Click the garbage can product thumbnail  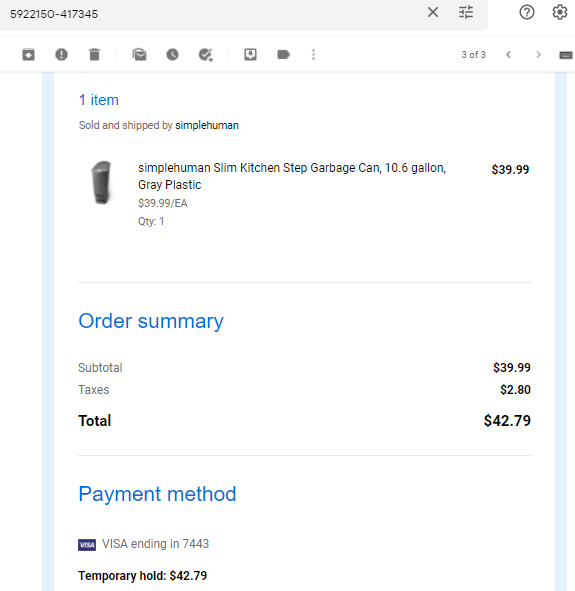[x=102, y=183]
